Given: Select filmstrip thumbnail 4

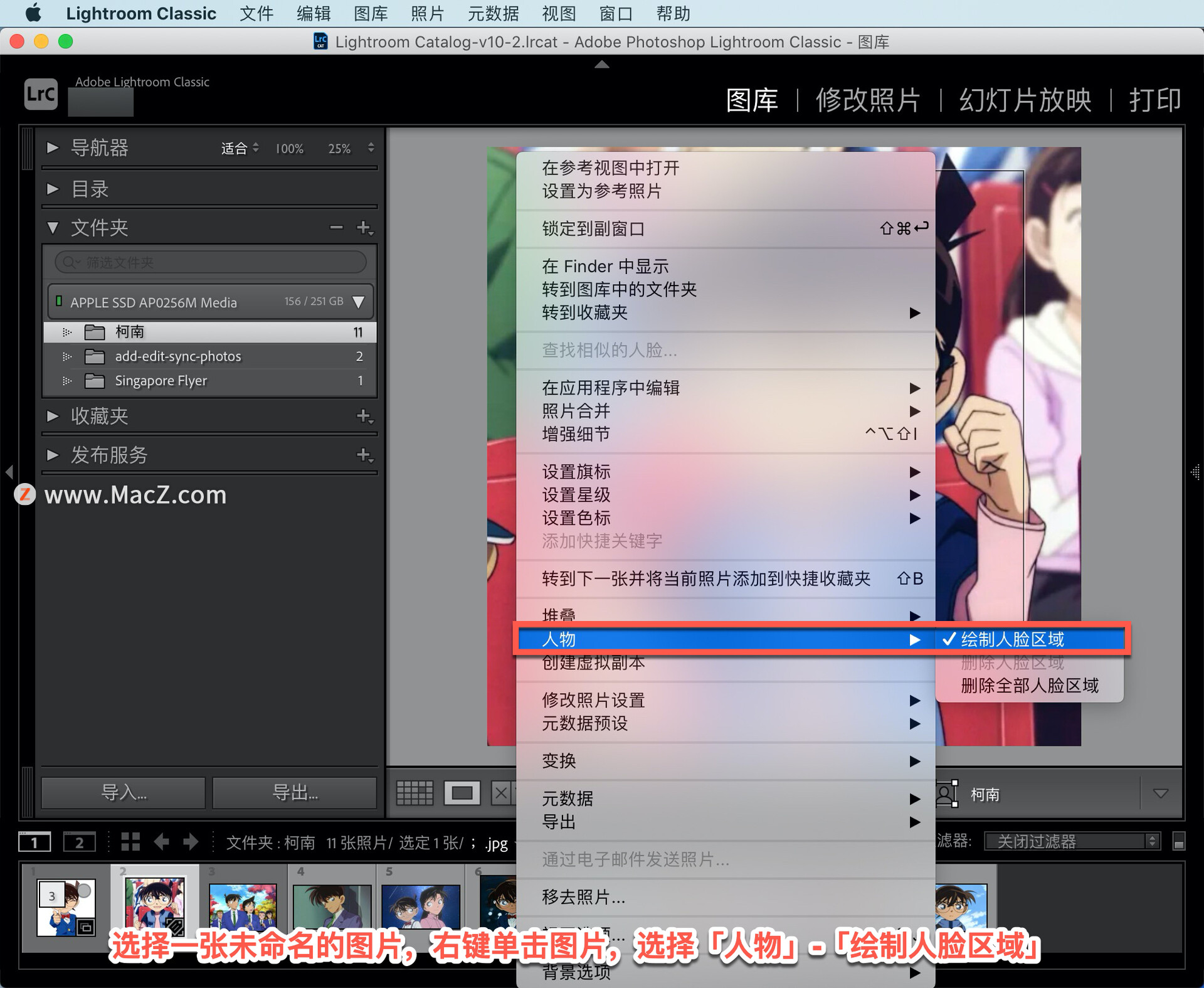Looking at the screenshot, I should 332,906.
